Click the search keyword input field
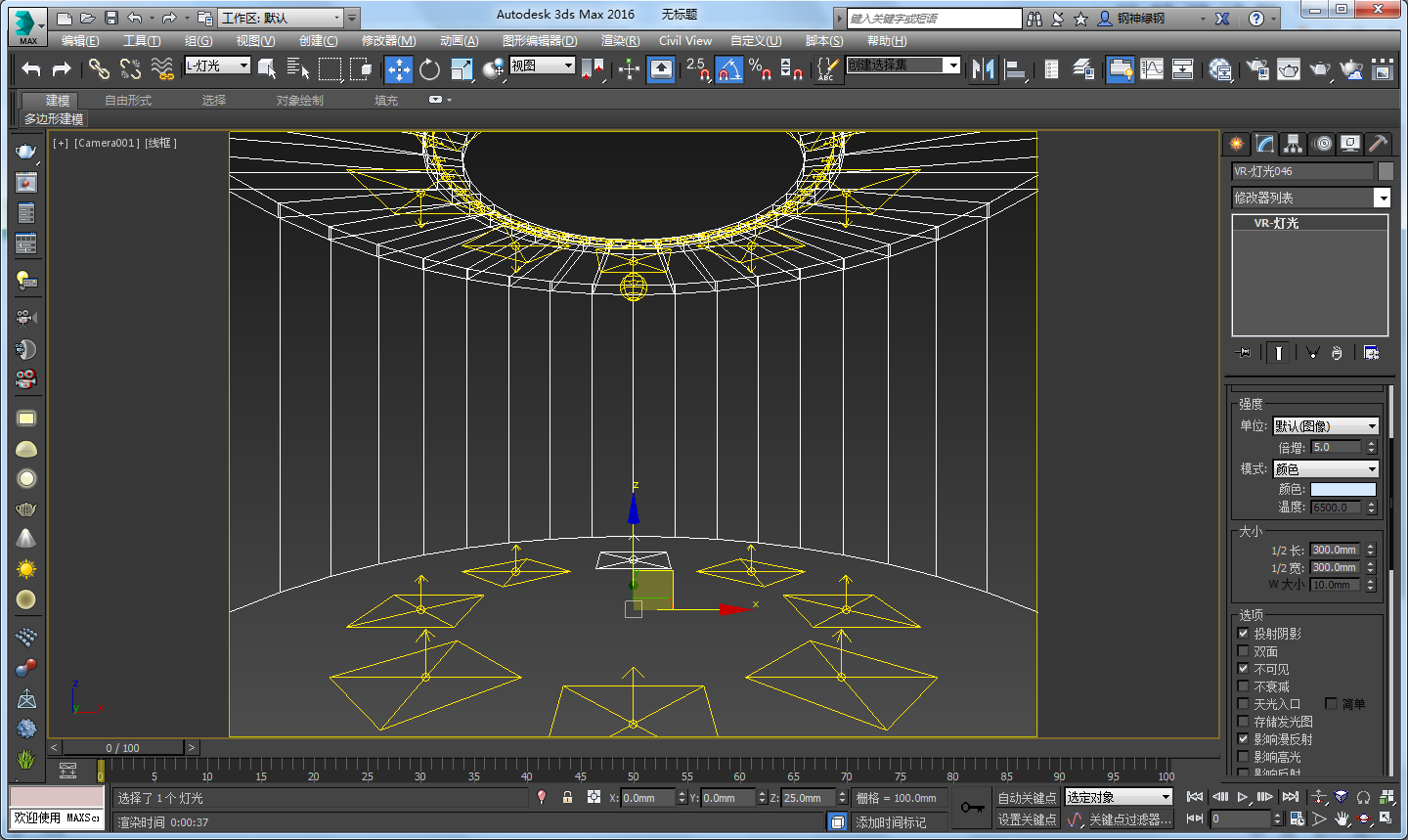Screen dimensions: 1408x840 click(934, 19)
